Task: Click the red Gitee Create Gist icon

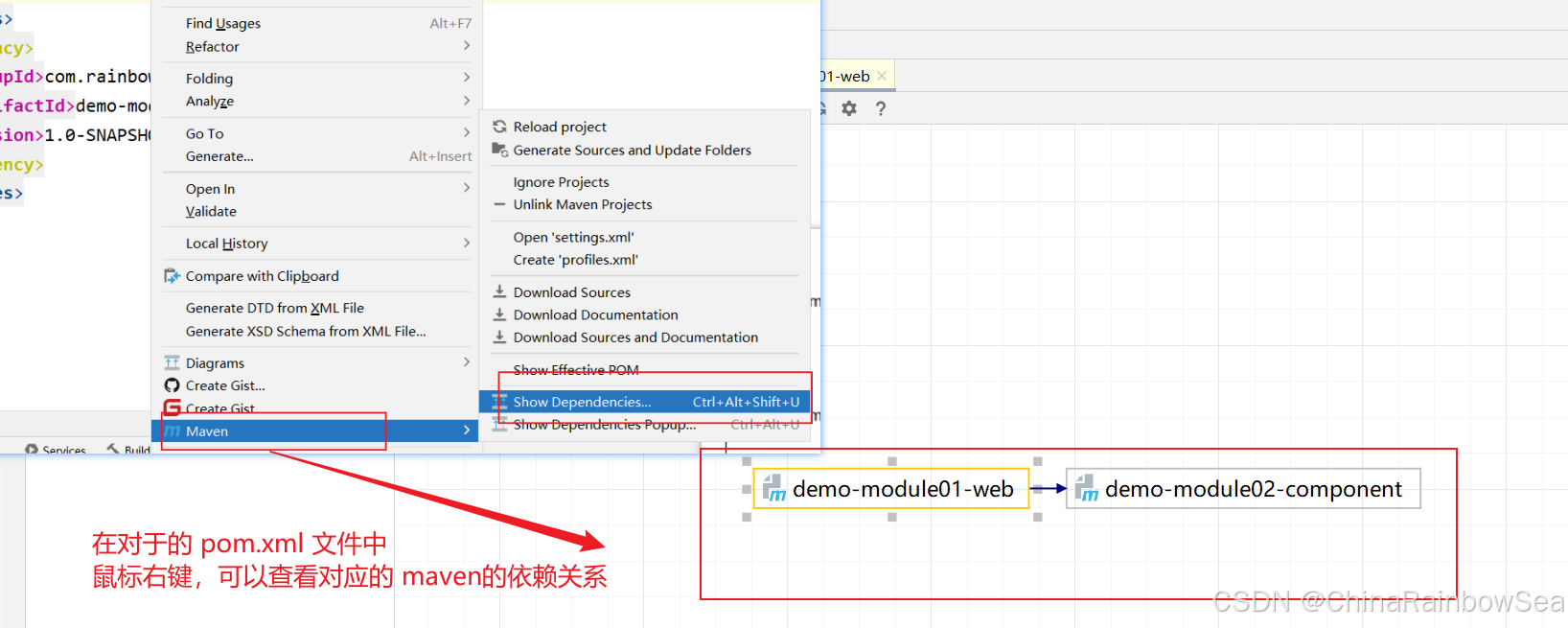Action: (172, 407)
